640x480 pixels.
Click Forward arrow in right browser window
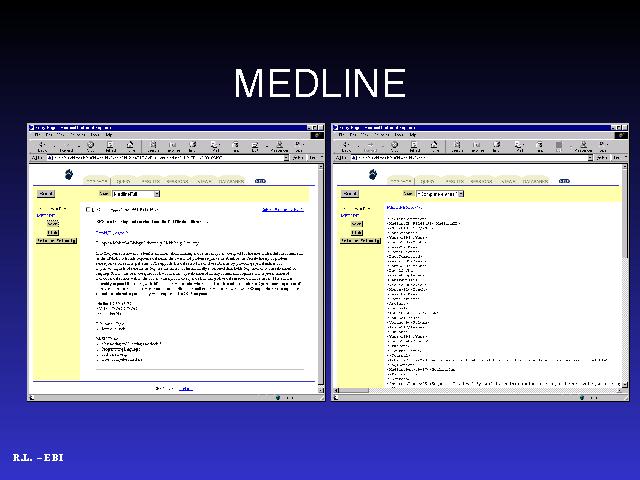click(x=368, y=146)
